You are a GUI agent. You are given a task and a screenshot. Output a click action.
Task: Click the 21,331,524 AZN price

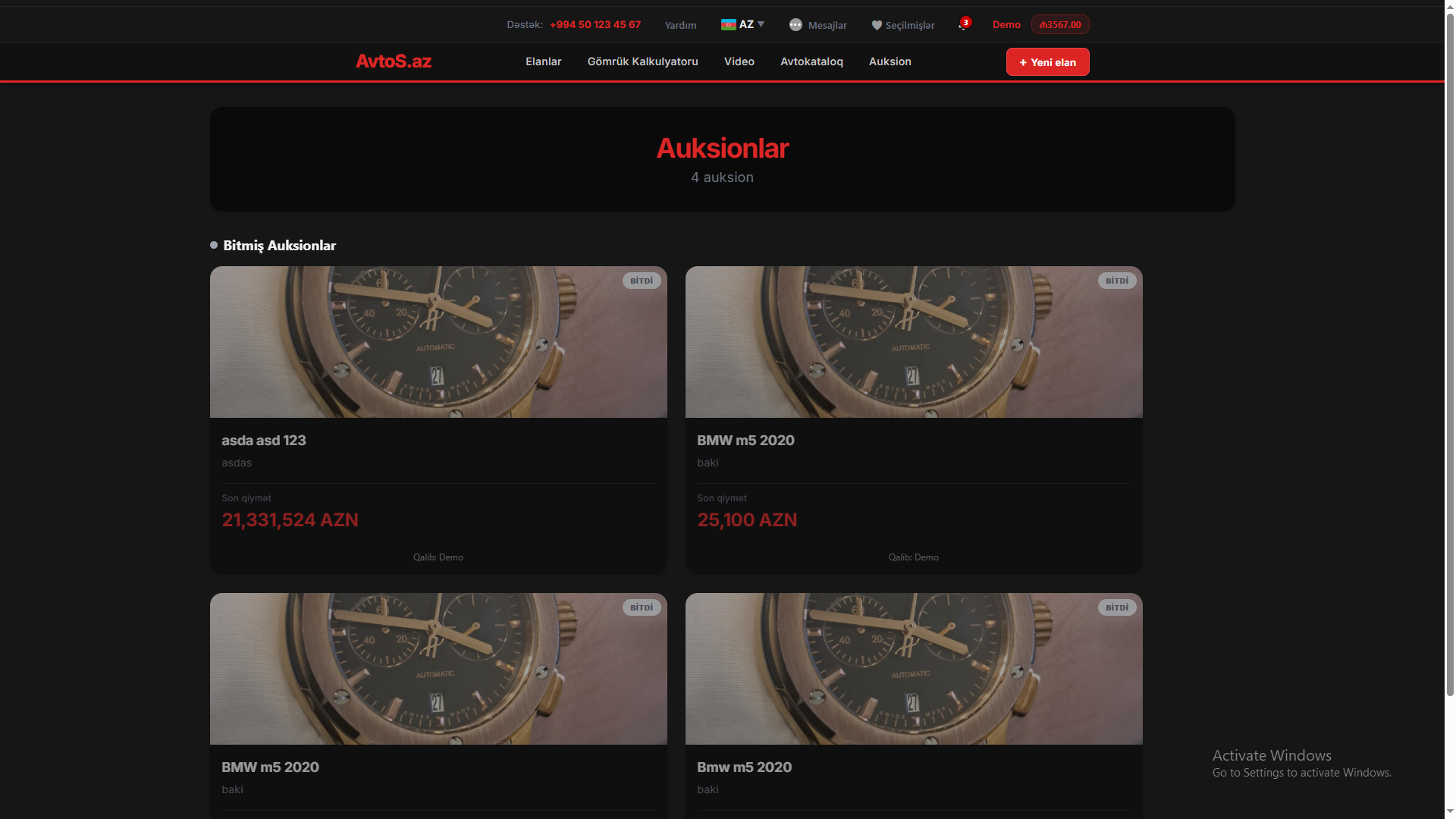click(290, 520)
